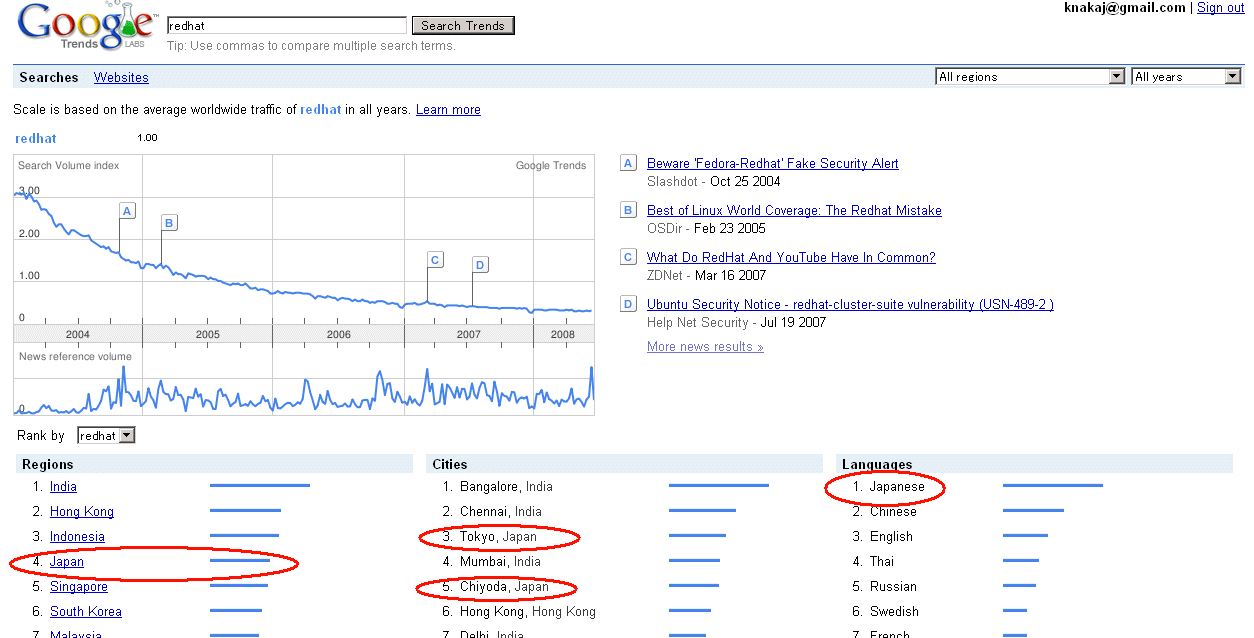
Task: Click 'Japanese' in Languages list
Action: coord(897,486)
